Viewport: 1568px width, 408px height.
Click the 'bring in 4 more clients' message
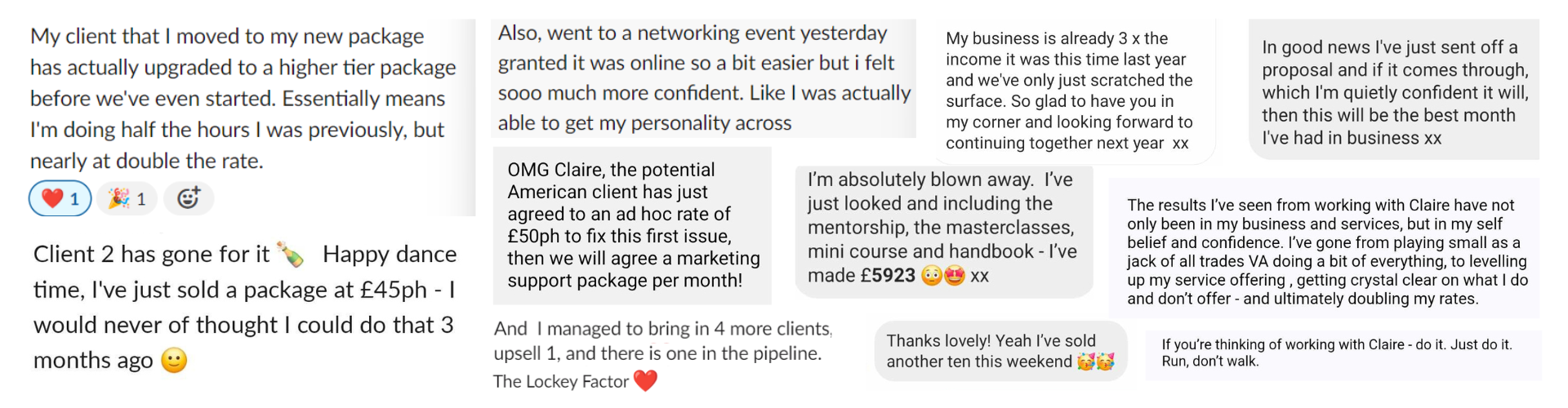(x=661, y=341)
